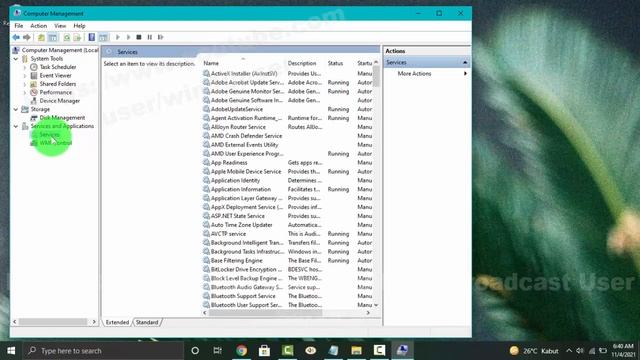Screen dimensions: 640x360
Task: Click the blue Help toolbar icon
Action: [92, 37]
